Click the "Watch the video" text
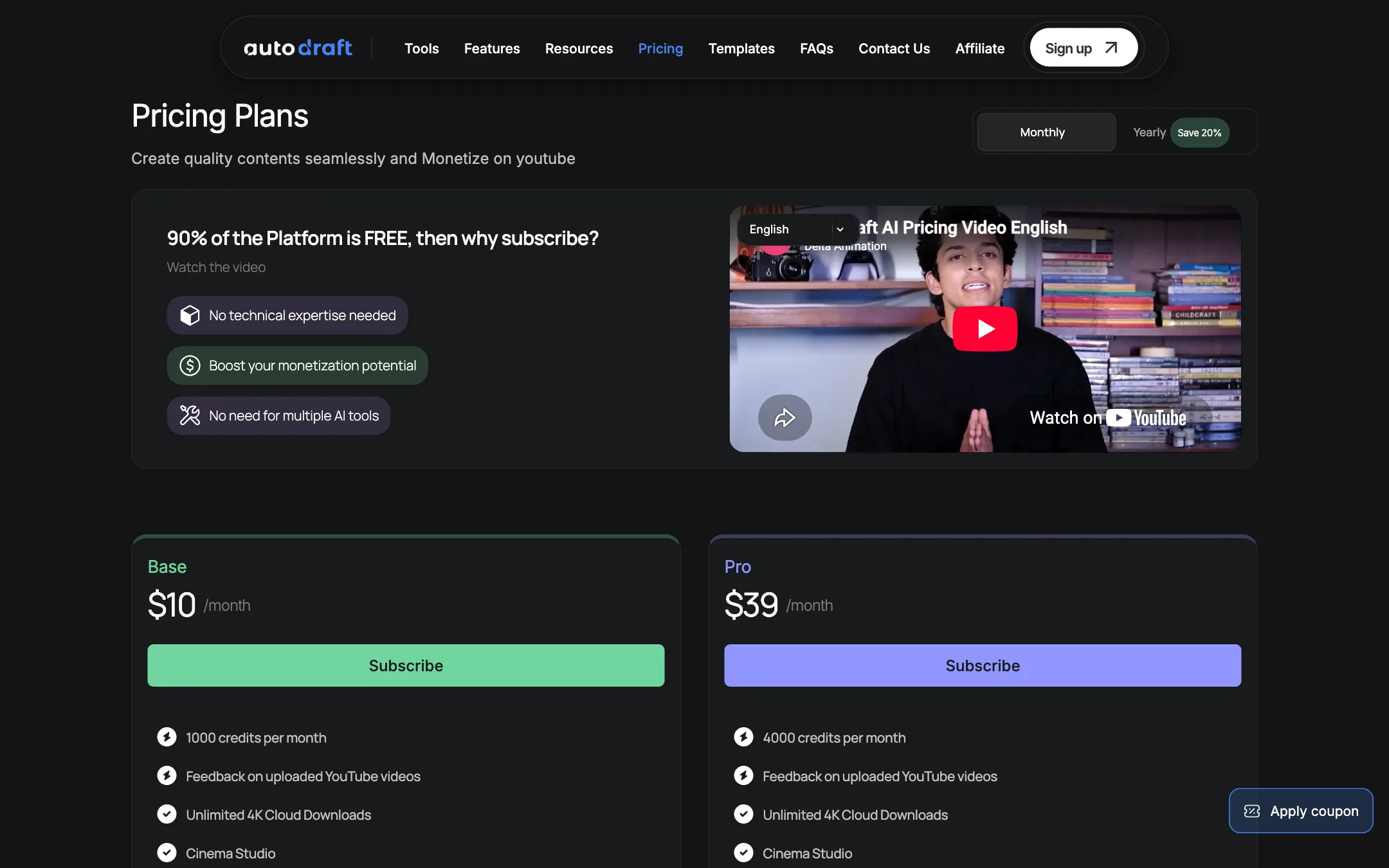This screenshot has height=868, width=1389. 216,267
